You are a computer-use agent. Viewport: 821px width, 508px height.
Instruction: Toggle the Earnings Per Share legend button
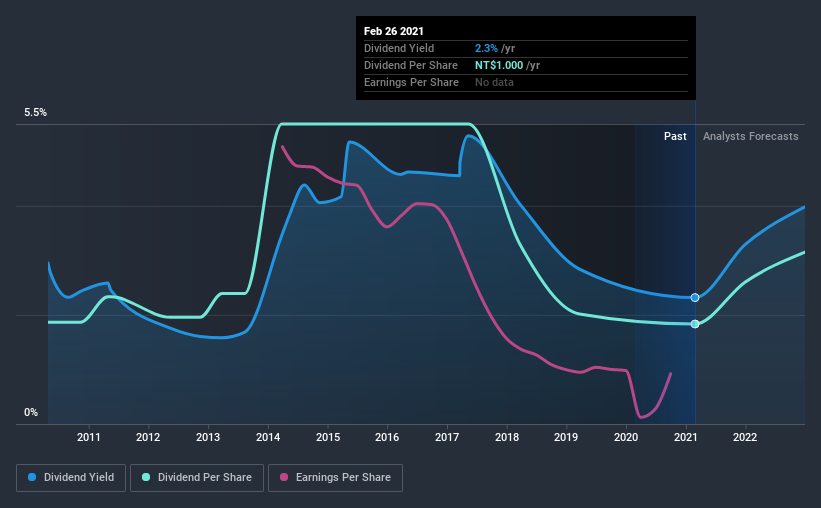coord(336,478)
